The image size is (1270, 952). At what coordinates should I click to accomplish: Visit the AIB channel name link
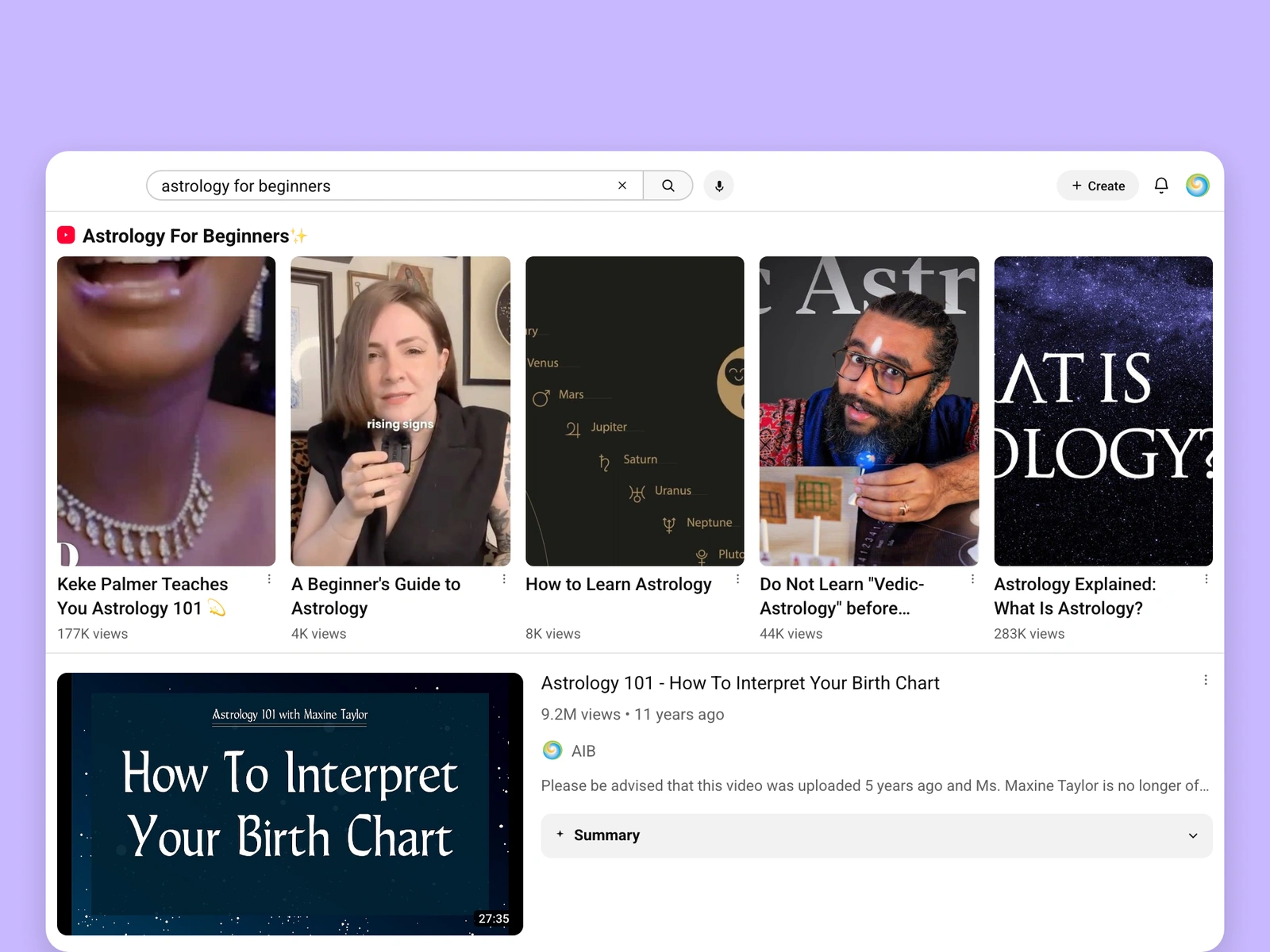tap(583, 750)
